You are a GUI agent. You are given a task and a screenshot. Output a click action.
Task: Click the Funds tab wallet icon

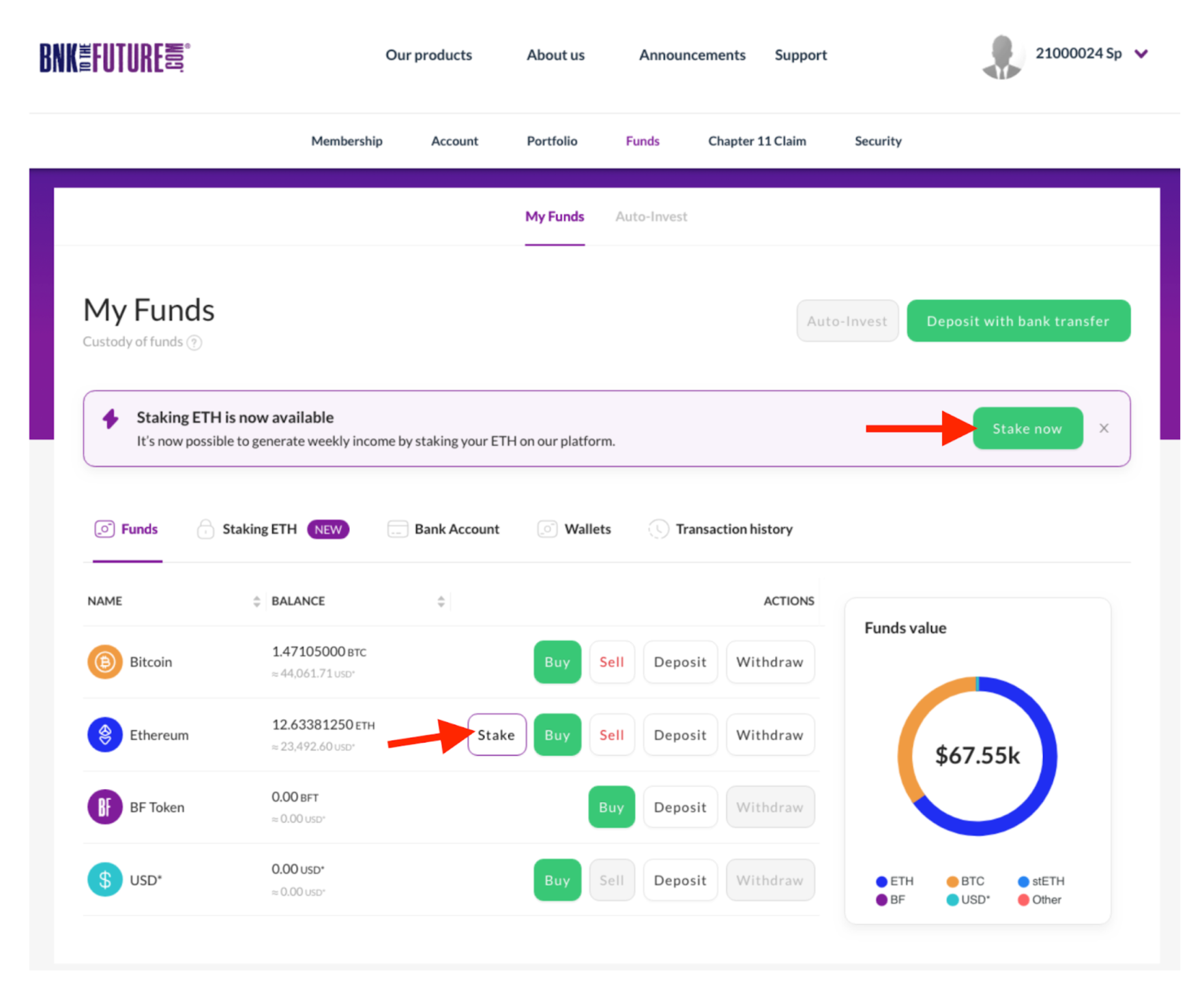tap(104, 529)
